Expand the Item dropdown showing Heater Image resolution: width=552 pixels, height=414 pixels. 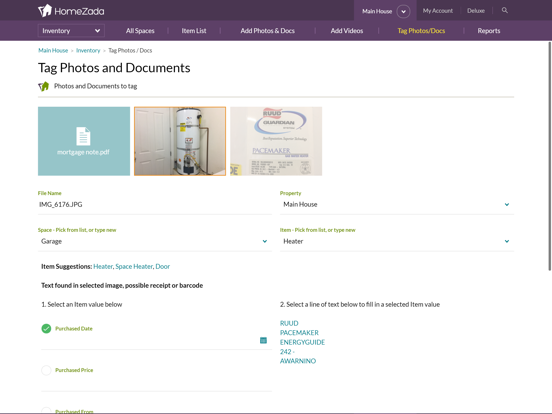[x=397, y=242]
